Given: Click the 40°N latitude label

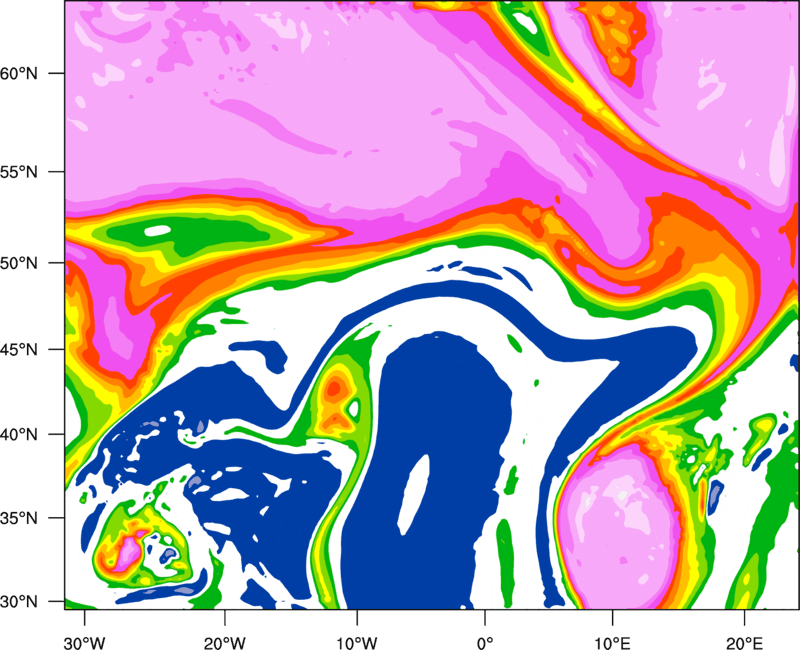Looking at the screenshot, I should tap(19, 435).
